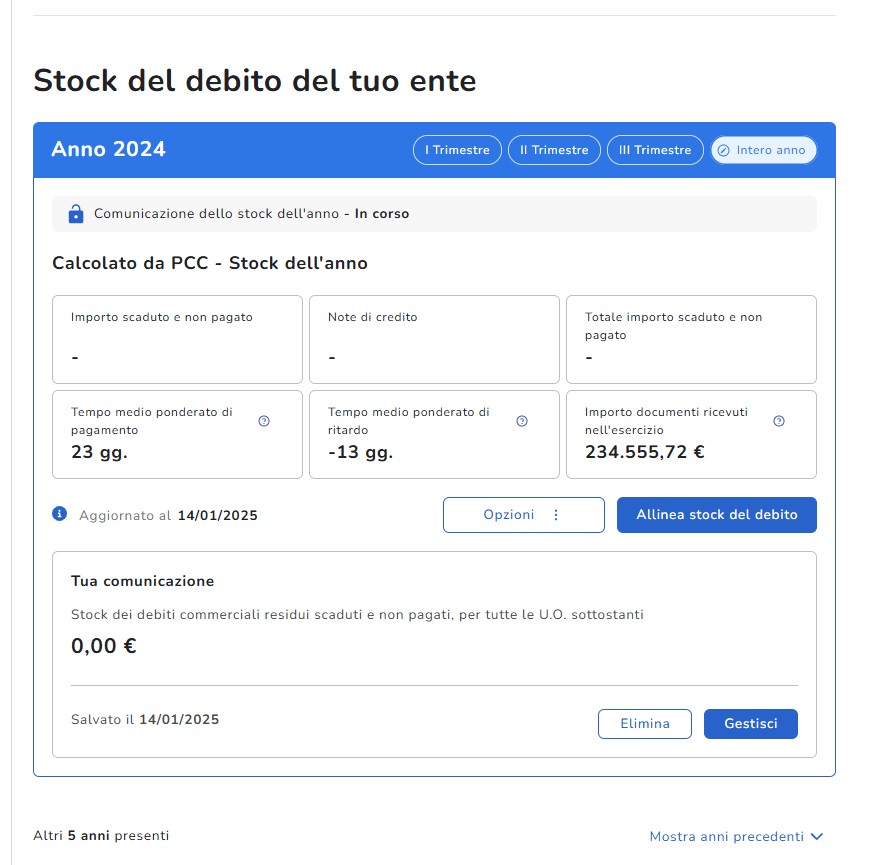Viewport: 884px width, 865px height.
Task: Click help icon for Importo documenti ricevuti nell'esercizio
Action: tap(779, 421)
